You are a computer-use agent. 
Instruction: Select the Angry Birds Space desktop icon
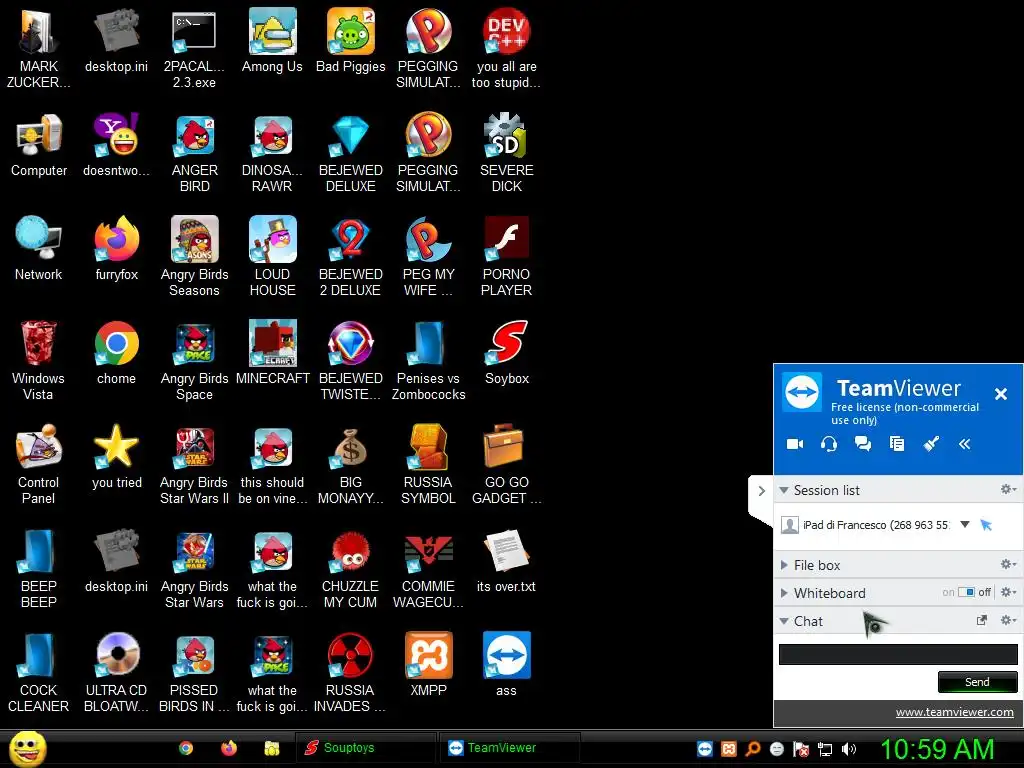[x=195, y=360]
